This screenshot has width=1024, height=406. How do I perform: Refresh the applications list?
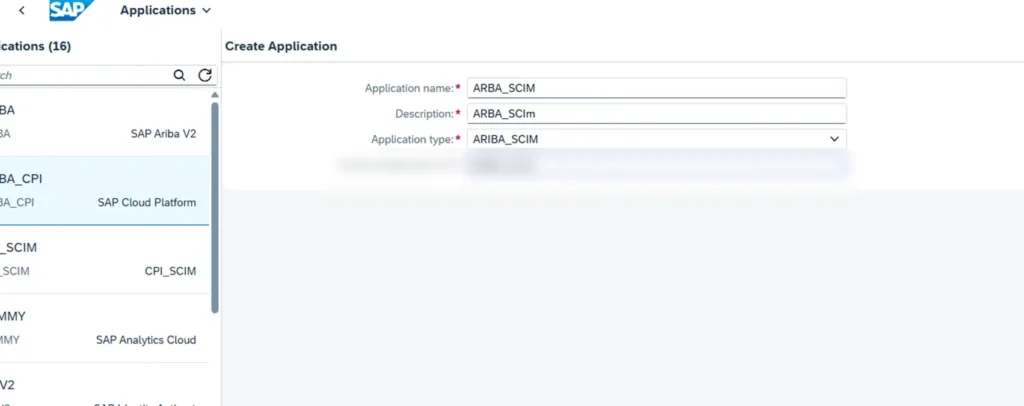click(x=205, y=75)
